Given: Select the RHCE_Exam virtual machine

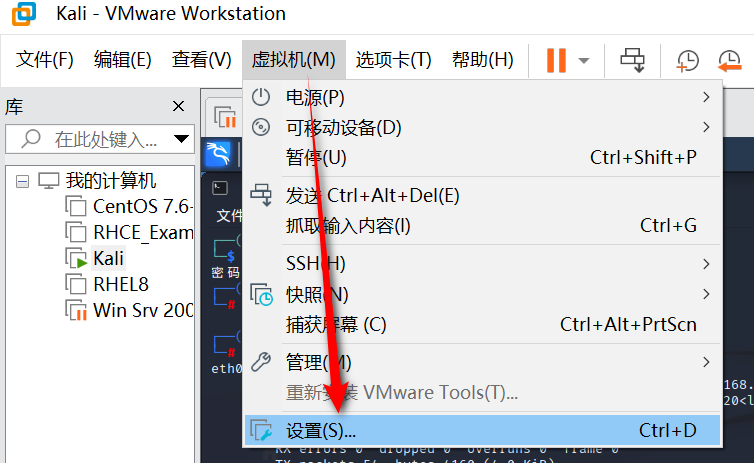Looking at the screenshot, I should (x=143, y=233).
